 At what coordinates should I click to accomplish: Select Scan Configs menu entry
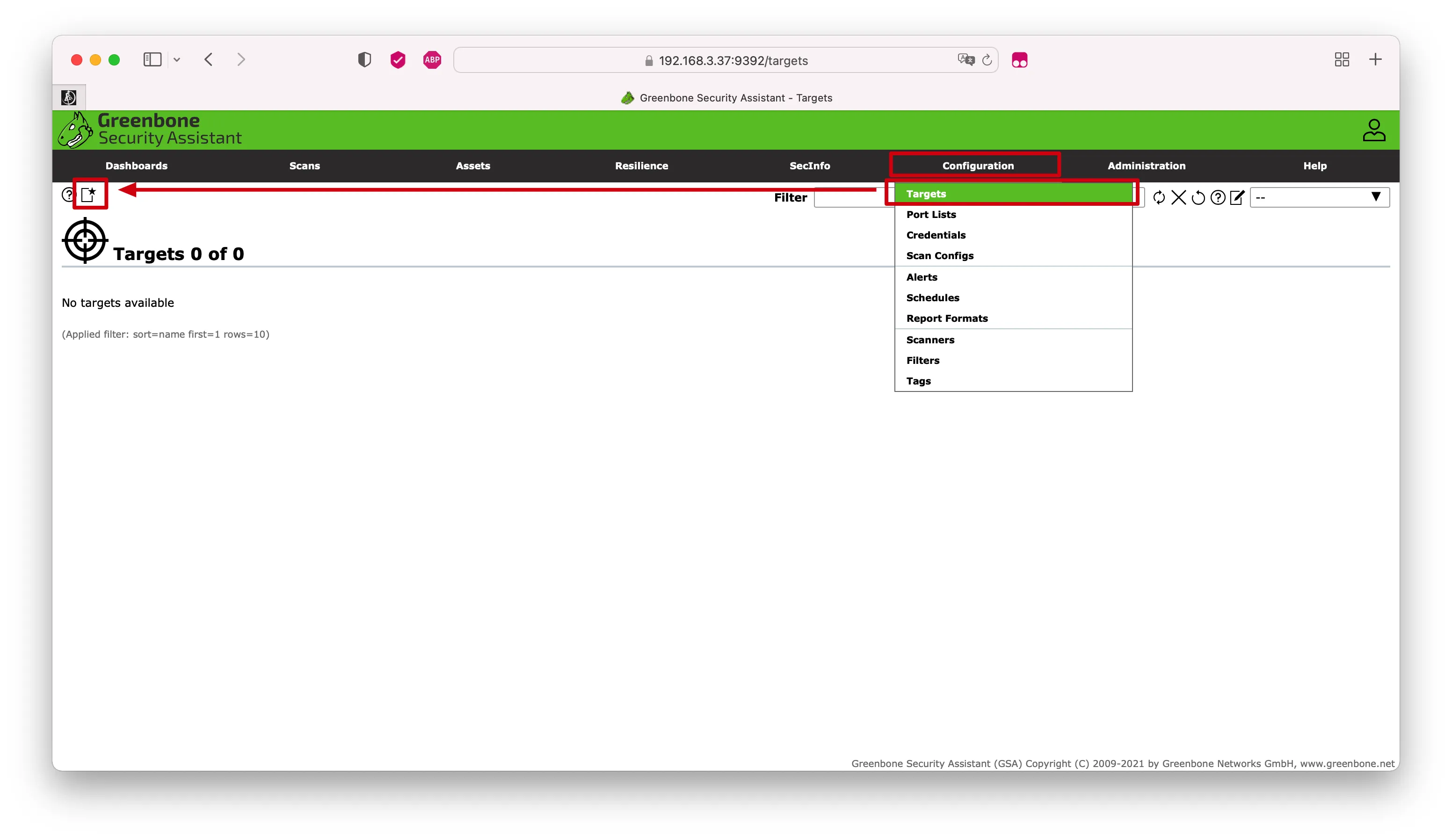pos(939,256)
